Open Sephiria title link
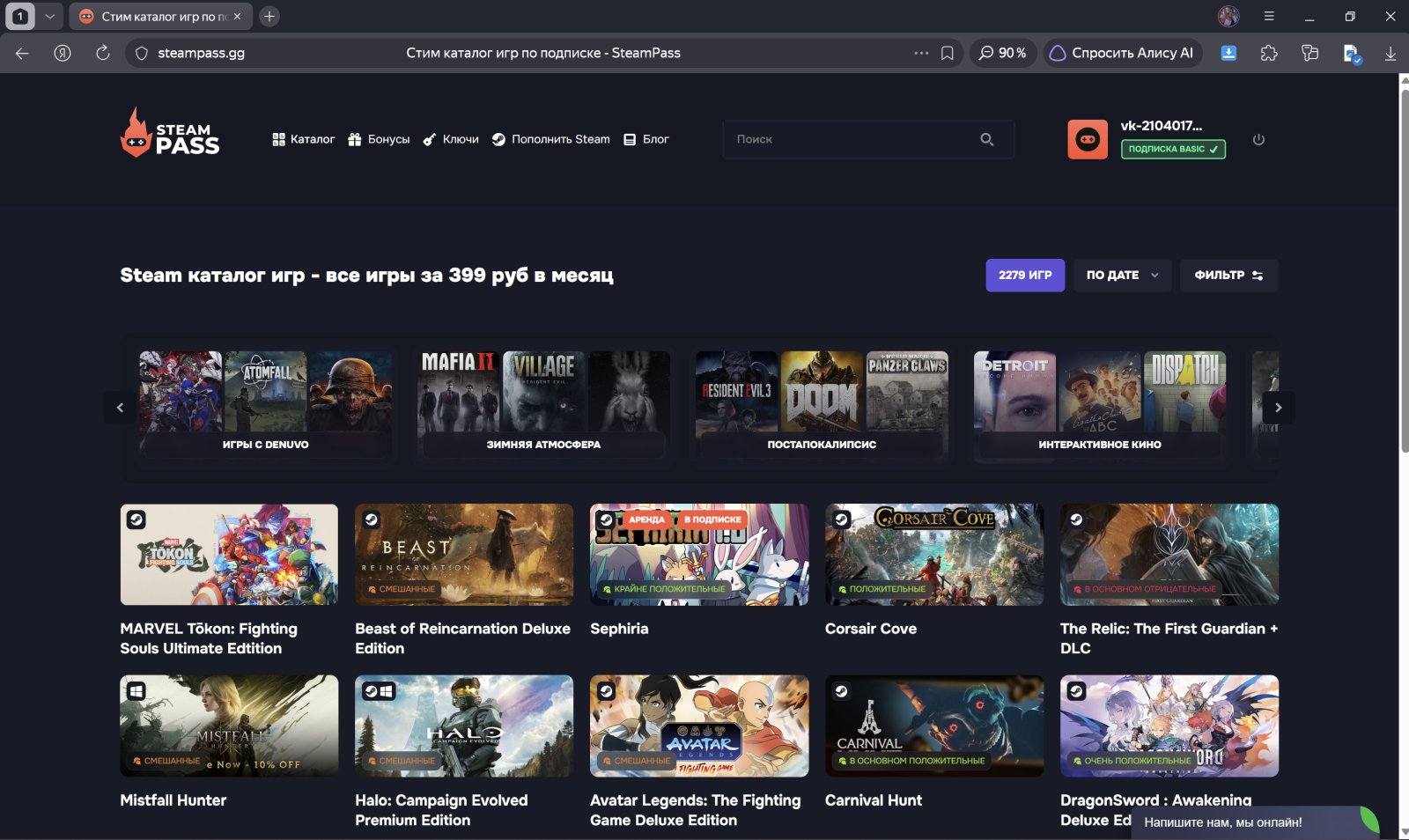Screen dimensions: 1409x840 619,629
